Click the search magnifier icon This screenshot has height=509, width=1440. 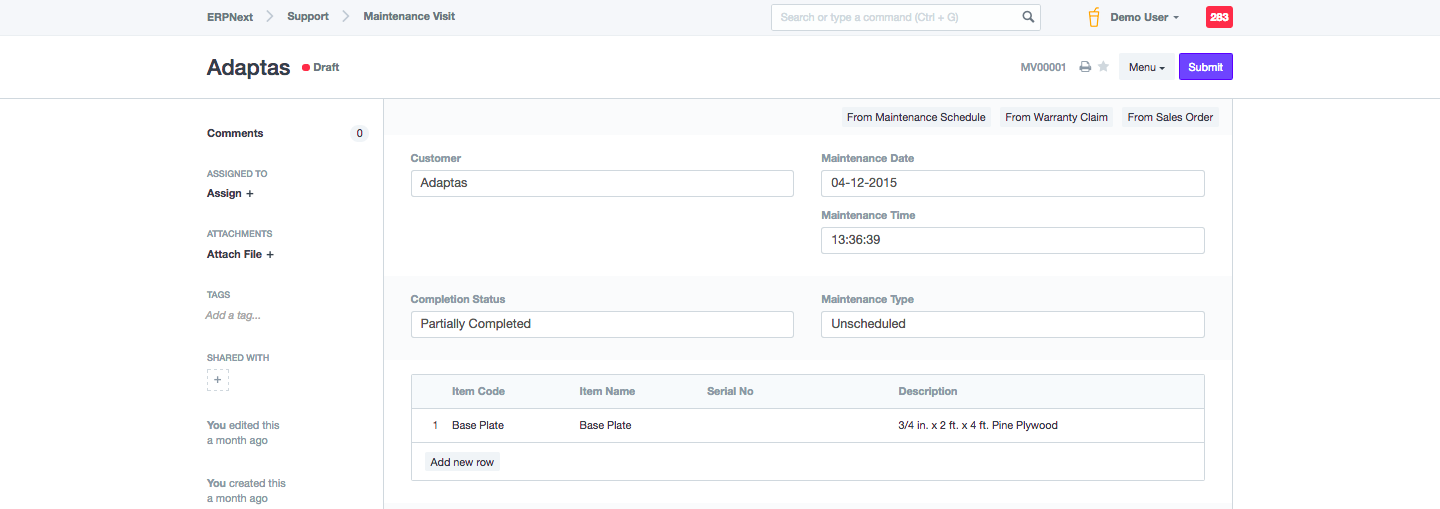(1028, 17)
